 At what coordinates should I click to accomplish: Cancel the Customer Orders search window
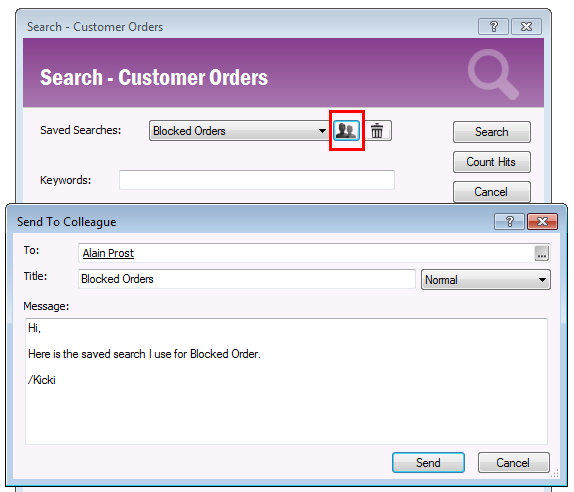tap(492, 192)
